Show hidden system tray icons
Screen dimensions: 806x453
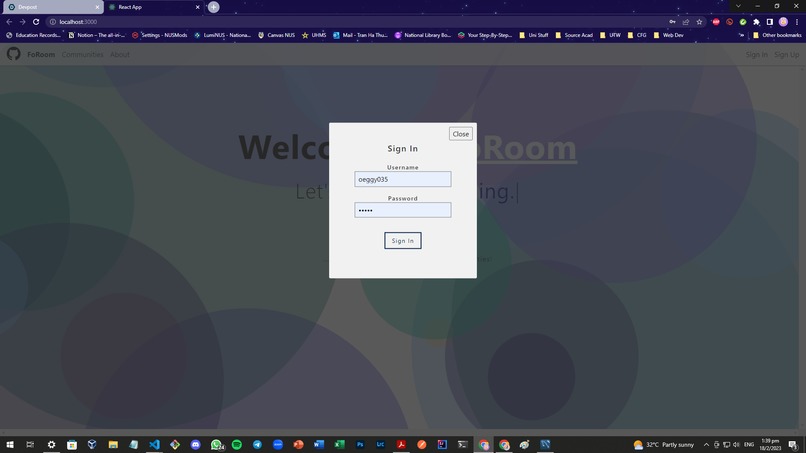[706, 444]
